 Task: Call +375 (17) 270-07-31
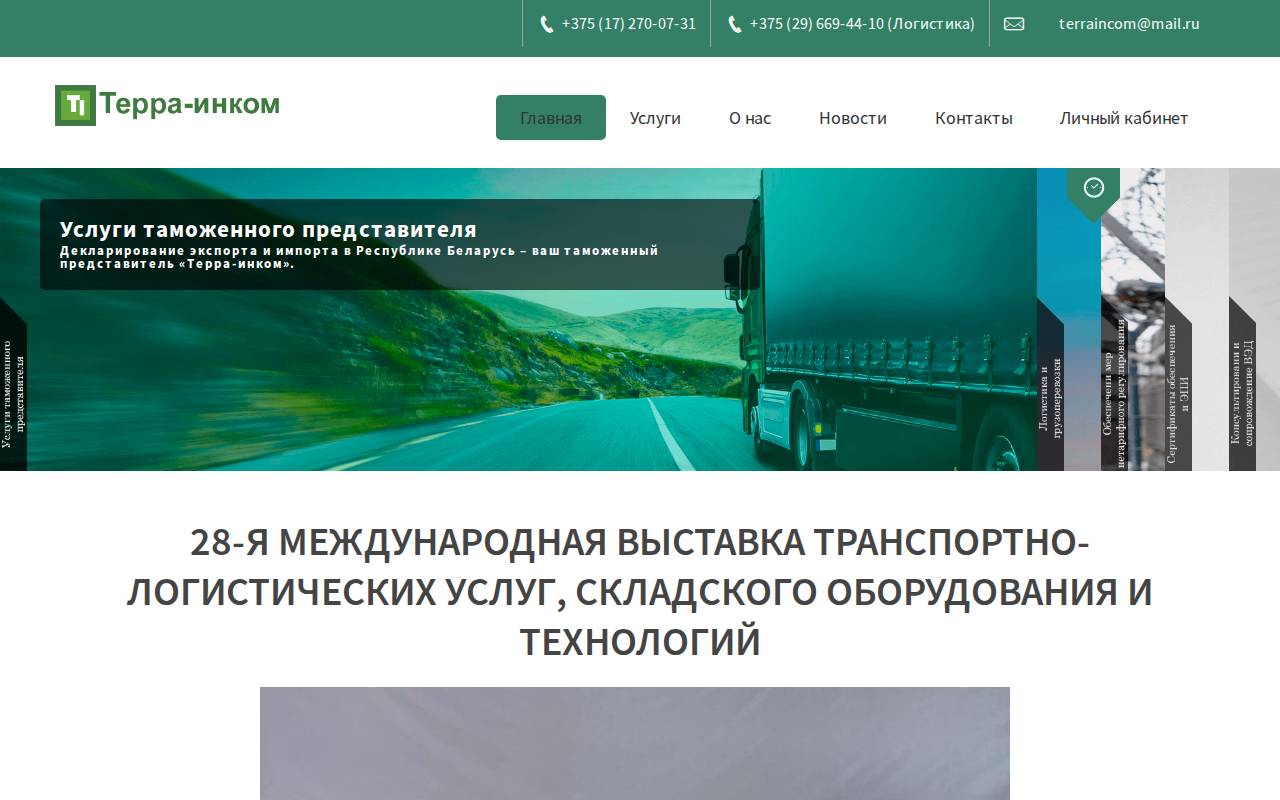[628, 24]
